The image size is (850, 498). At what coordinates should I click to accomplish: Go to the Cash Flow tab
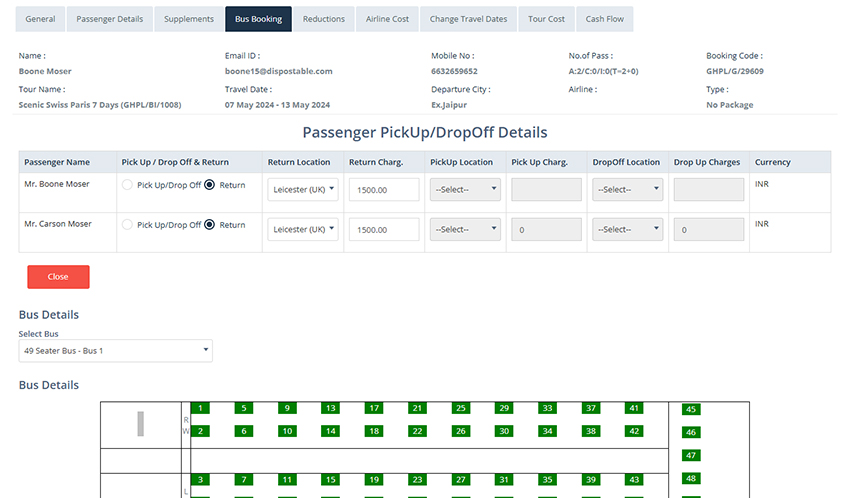pyautogui.click(x=604, y=19)
